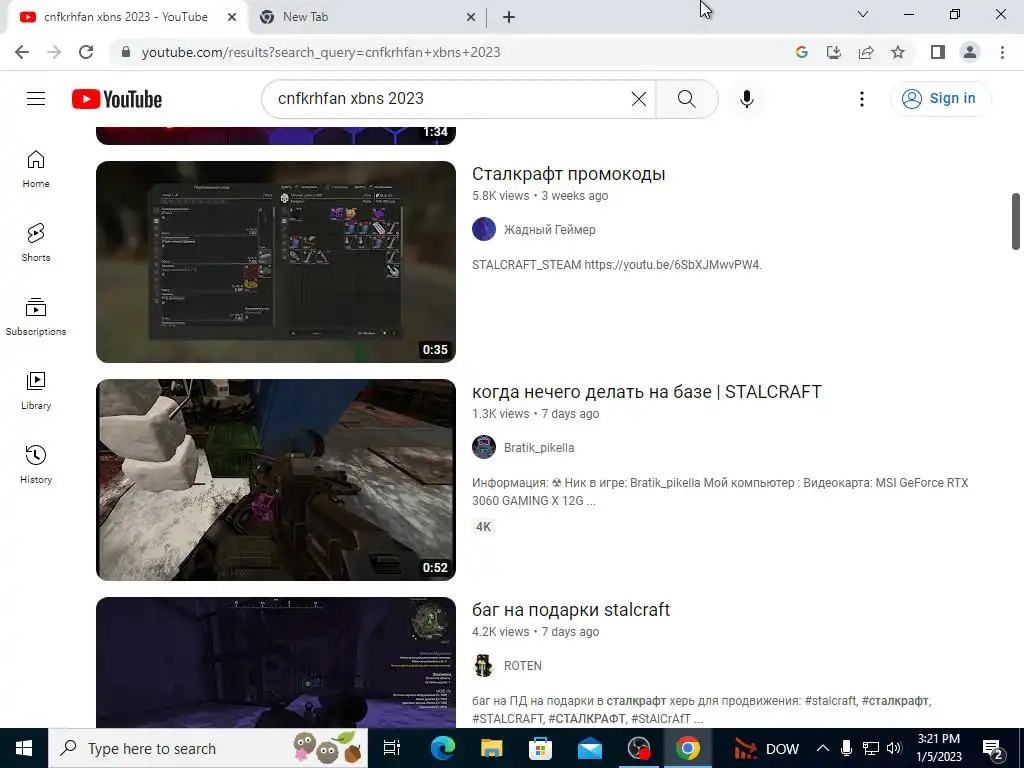Open video title Сталкрафт промокоды
Image resolution: width=1024 pixels, height=768 pixels.
(568, 174)
